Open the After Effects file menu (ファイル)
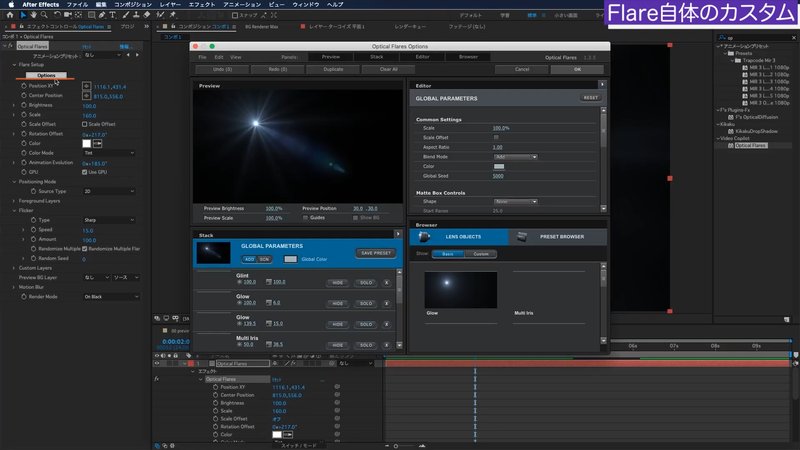This screenshot has width=800, height=450. (77, 4)
